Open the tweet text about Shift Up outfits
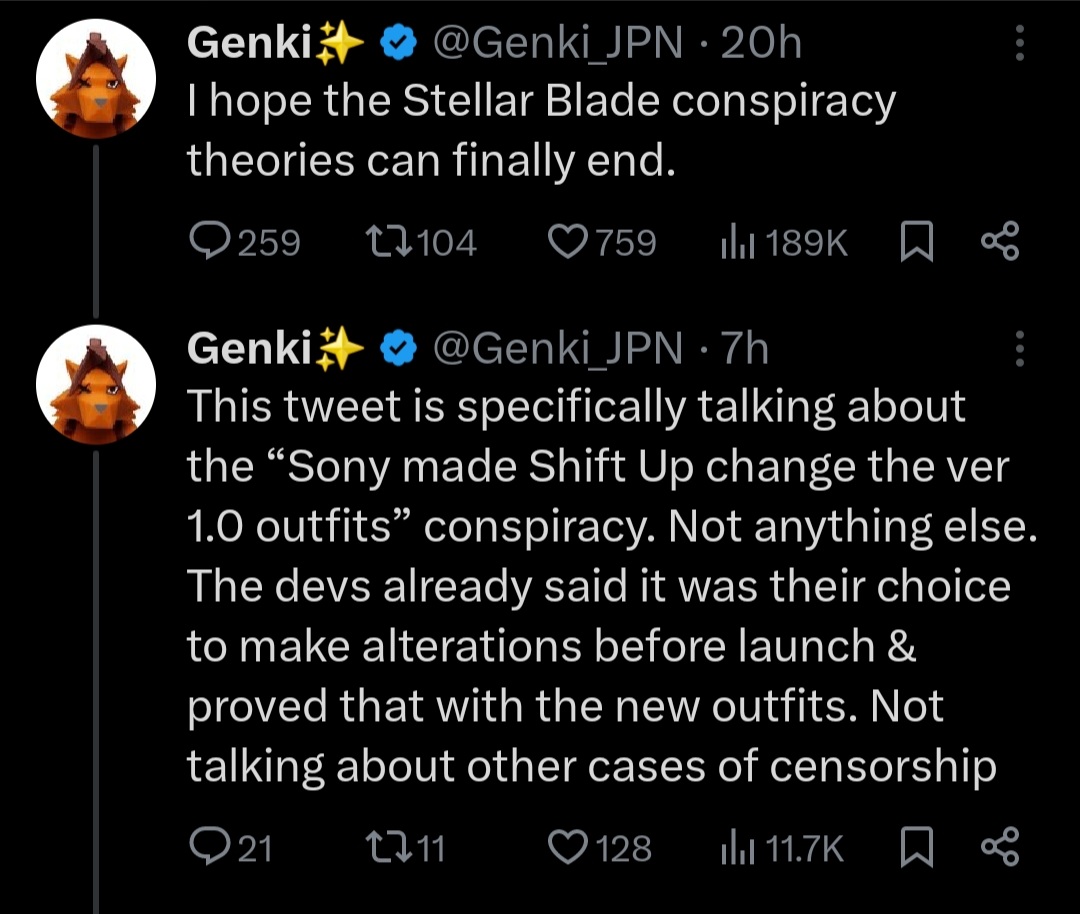 [x=612, y=586]
